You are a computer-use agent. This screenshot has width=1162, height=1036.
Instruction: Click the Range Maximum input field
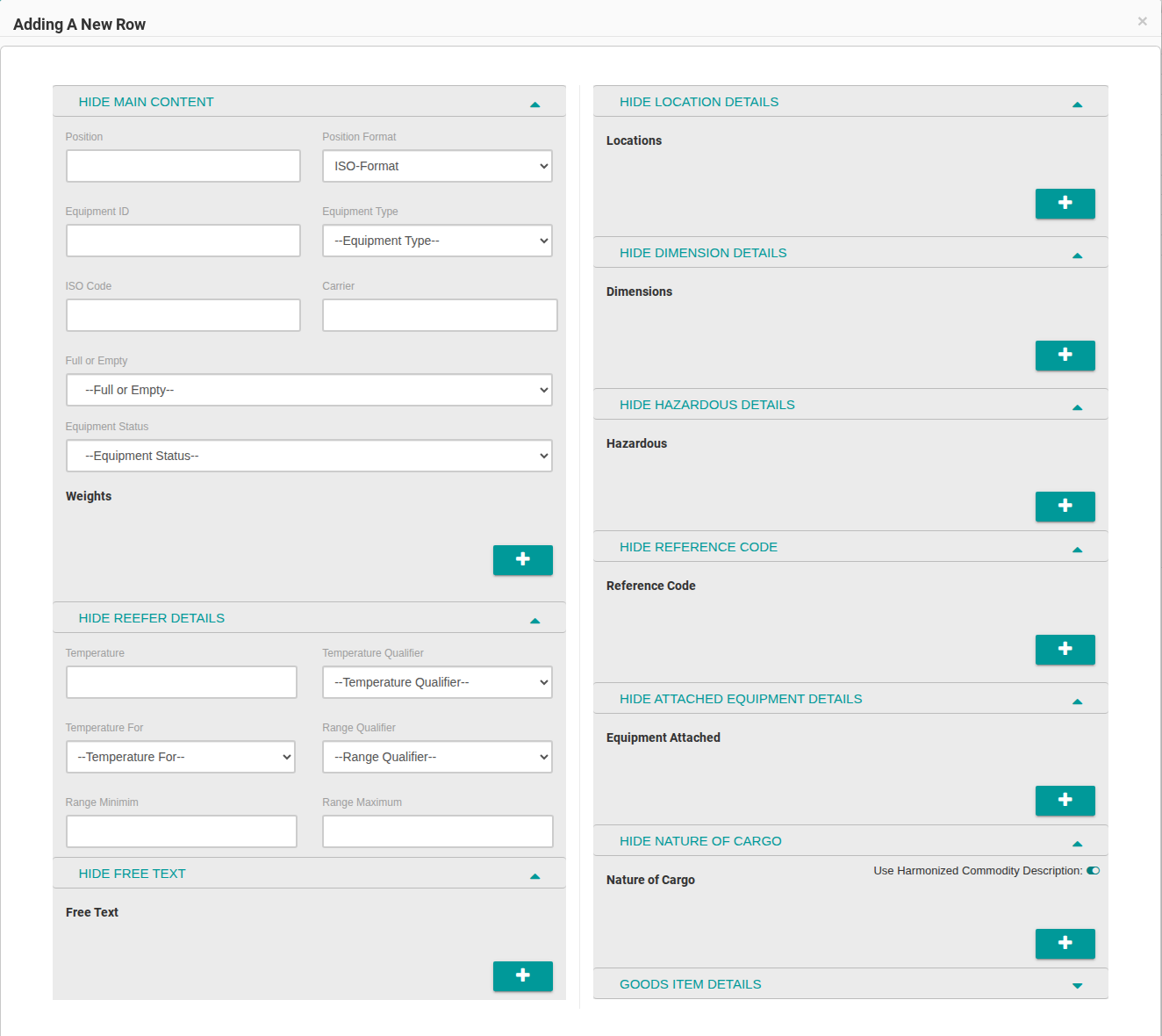tap(438, 831)
